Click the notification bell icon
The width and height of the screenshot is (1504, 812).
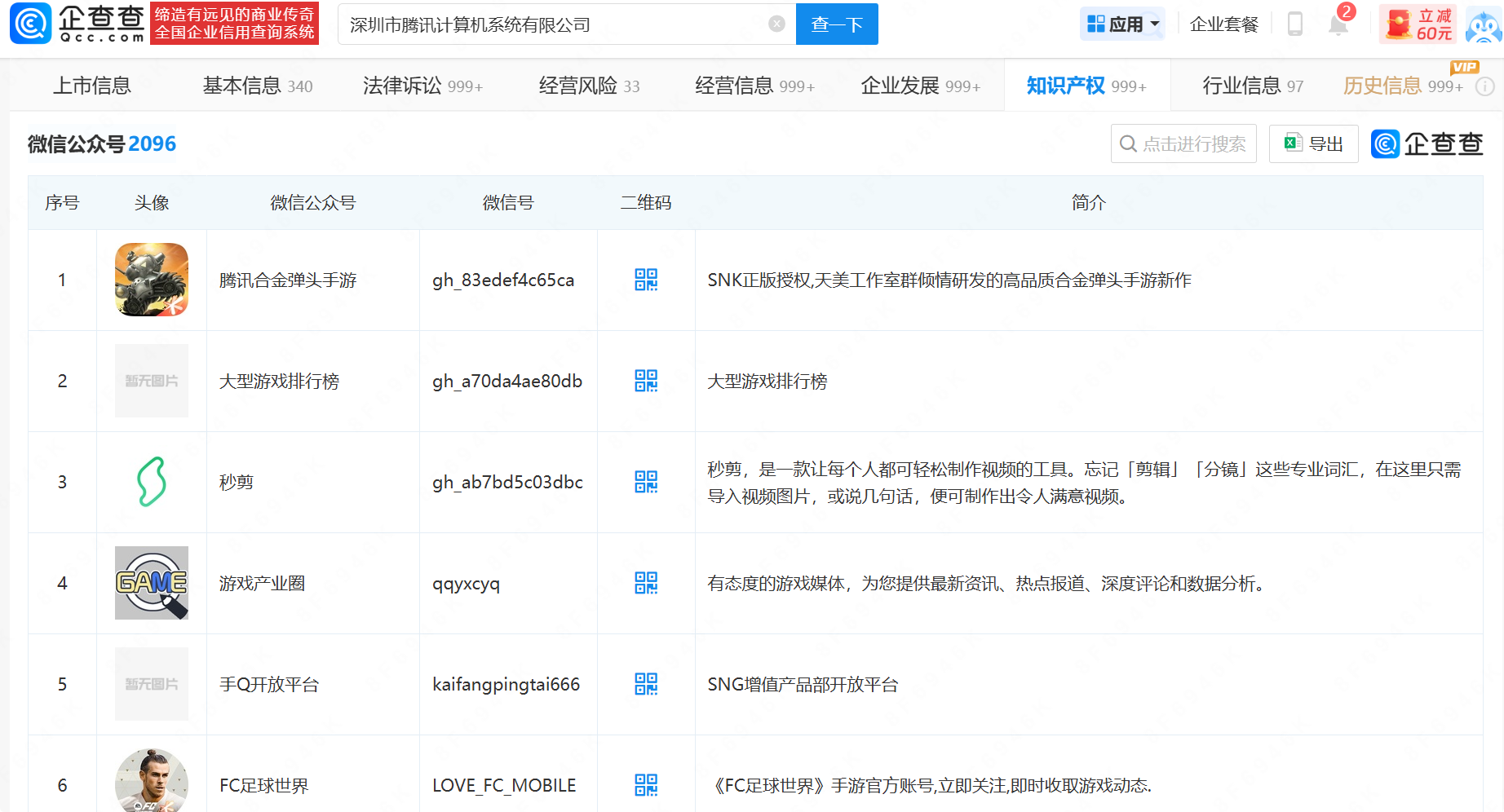pyautogui.click(x=1338, y=24)
